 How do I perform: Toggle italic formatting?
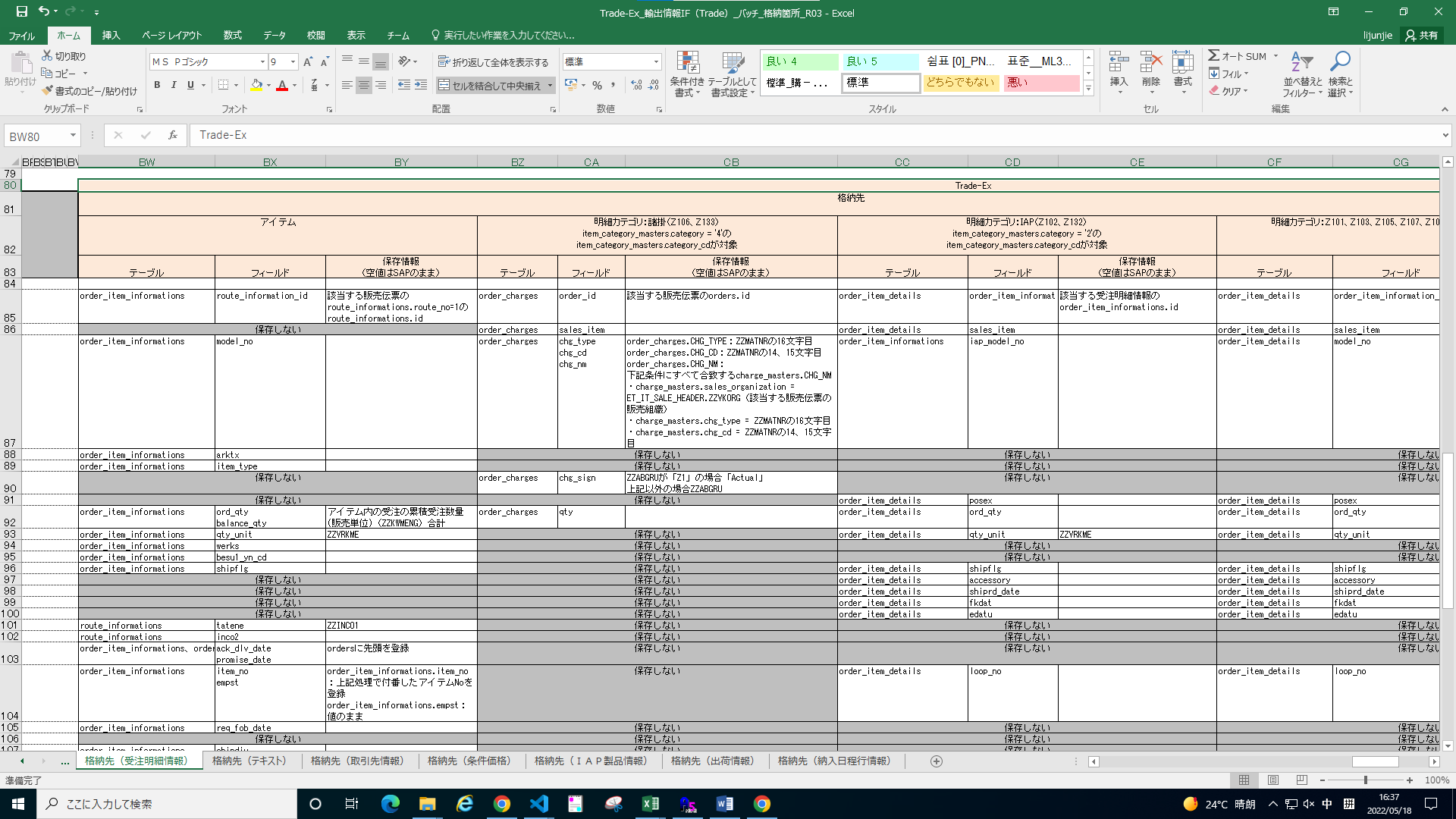tap(174, 85)
